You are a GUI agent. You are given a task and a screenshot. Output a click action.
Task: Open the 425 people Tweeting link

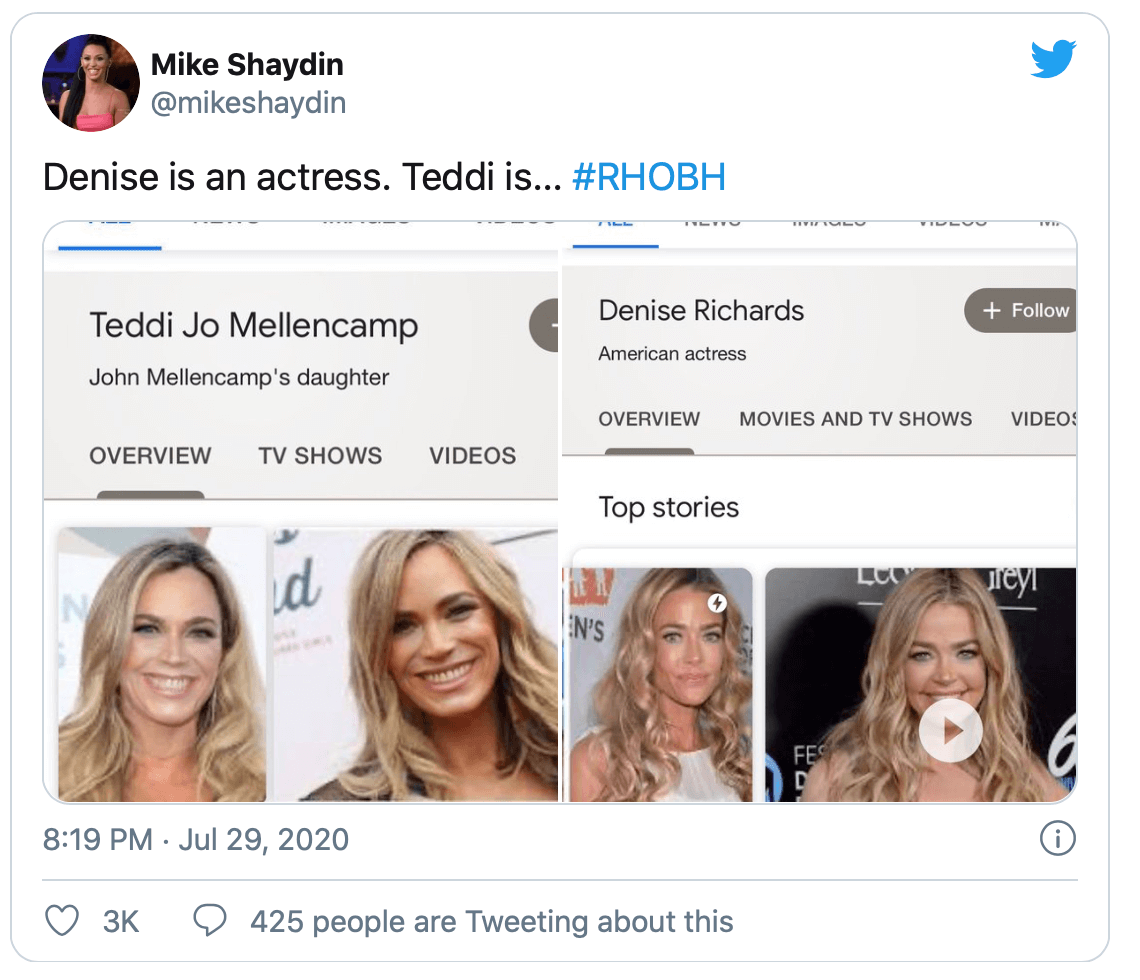click(x=491, y=921)
